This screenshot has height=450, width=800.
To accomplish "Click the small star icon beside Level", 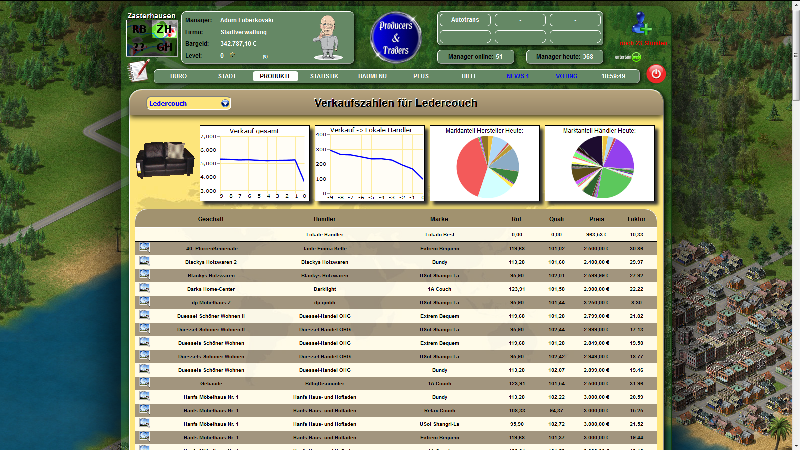I will click(233, 55).
